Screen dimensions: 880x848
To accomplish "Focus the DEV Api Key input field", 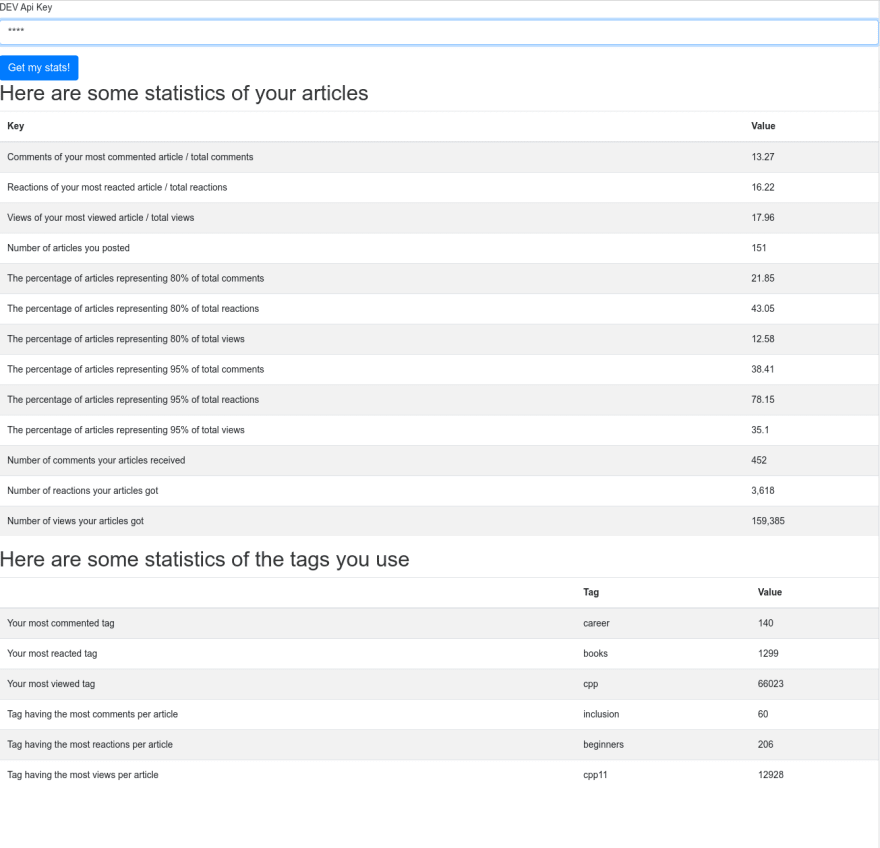I will [439, 32].
